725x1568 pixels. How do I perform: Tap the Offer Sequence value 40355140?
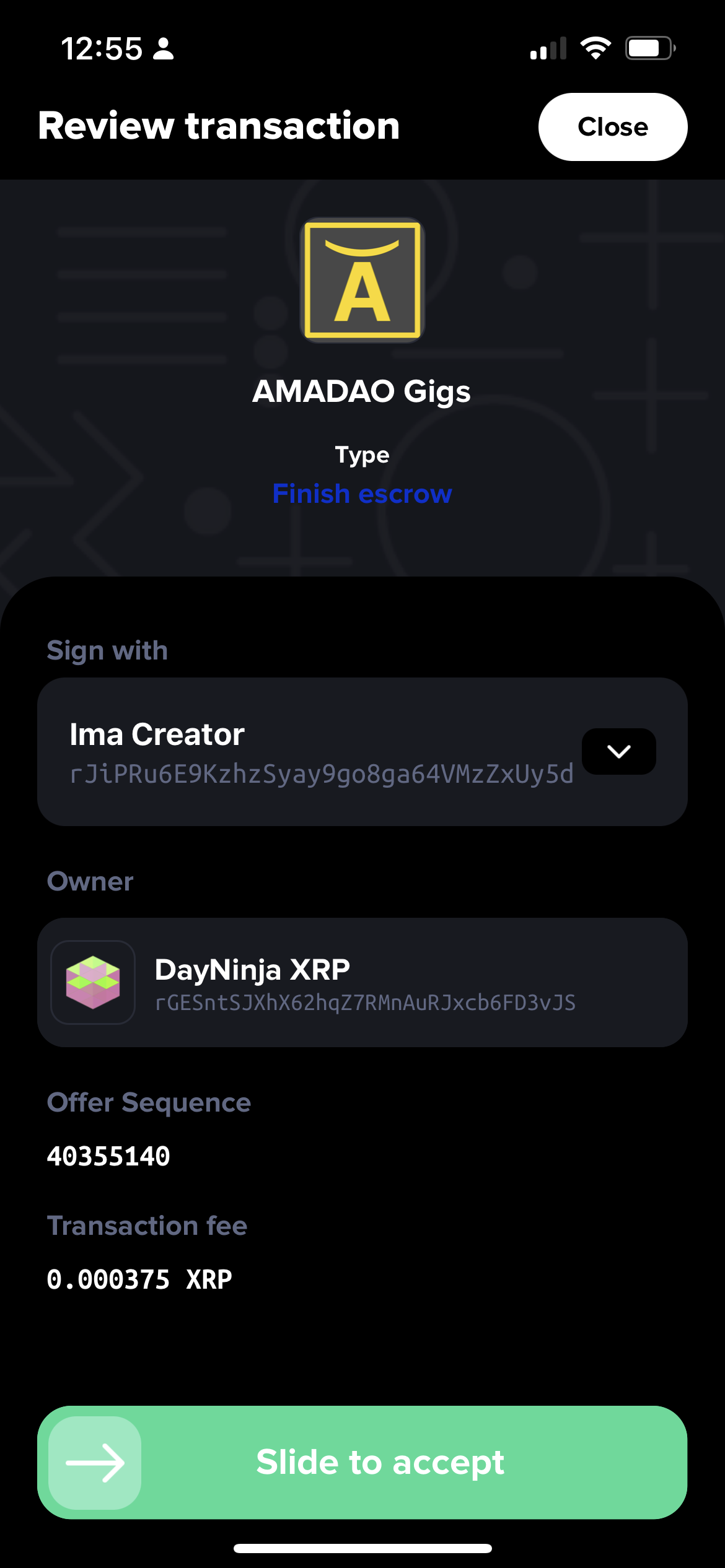pyautogui.click(x=108, y=1156)
